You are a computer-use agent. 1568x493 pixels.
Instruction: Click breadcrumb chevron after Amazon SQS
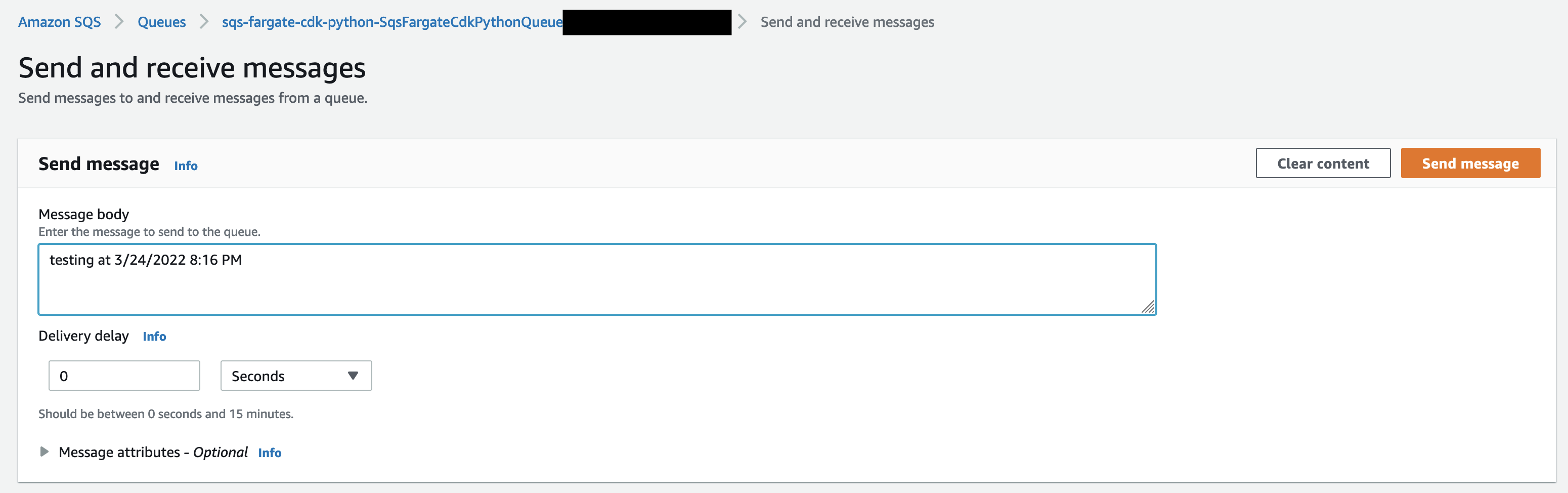pos(119,22)
